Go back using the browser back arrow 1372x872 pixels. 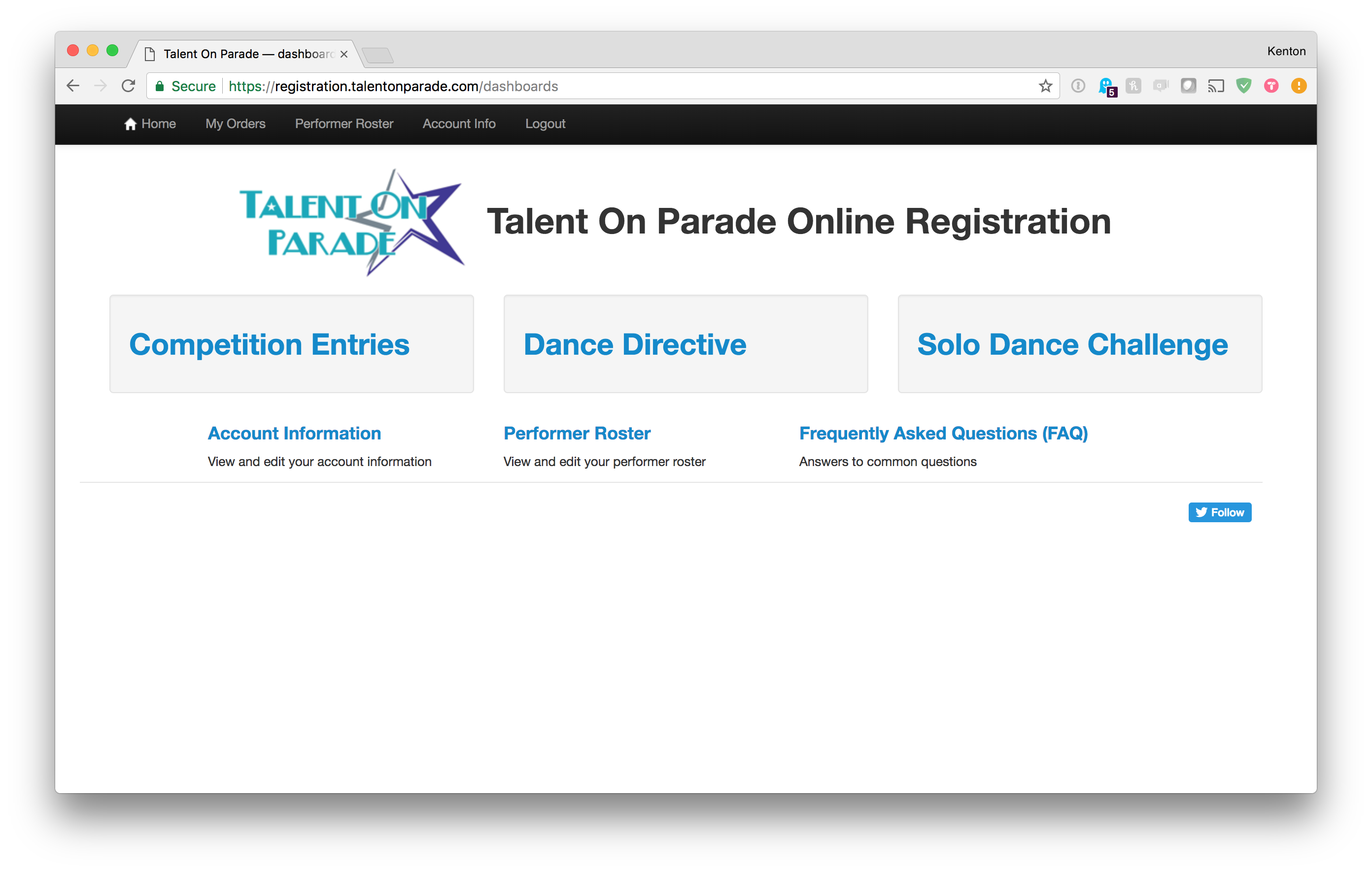(73, 86)
